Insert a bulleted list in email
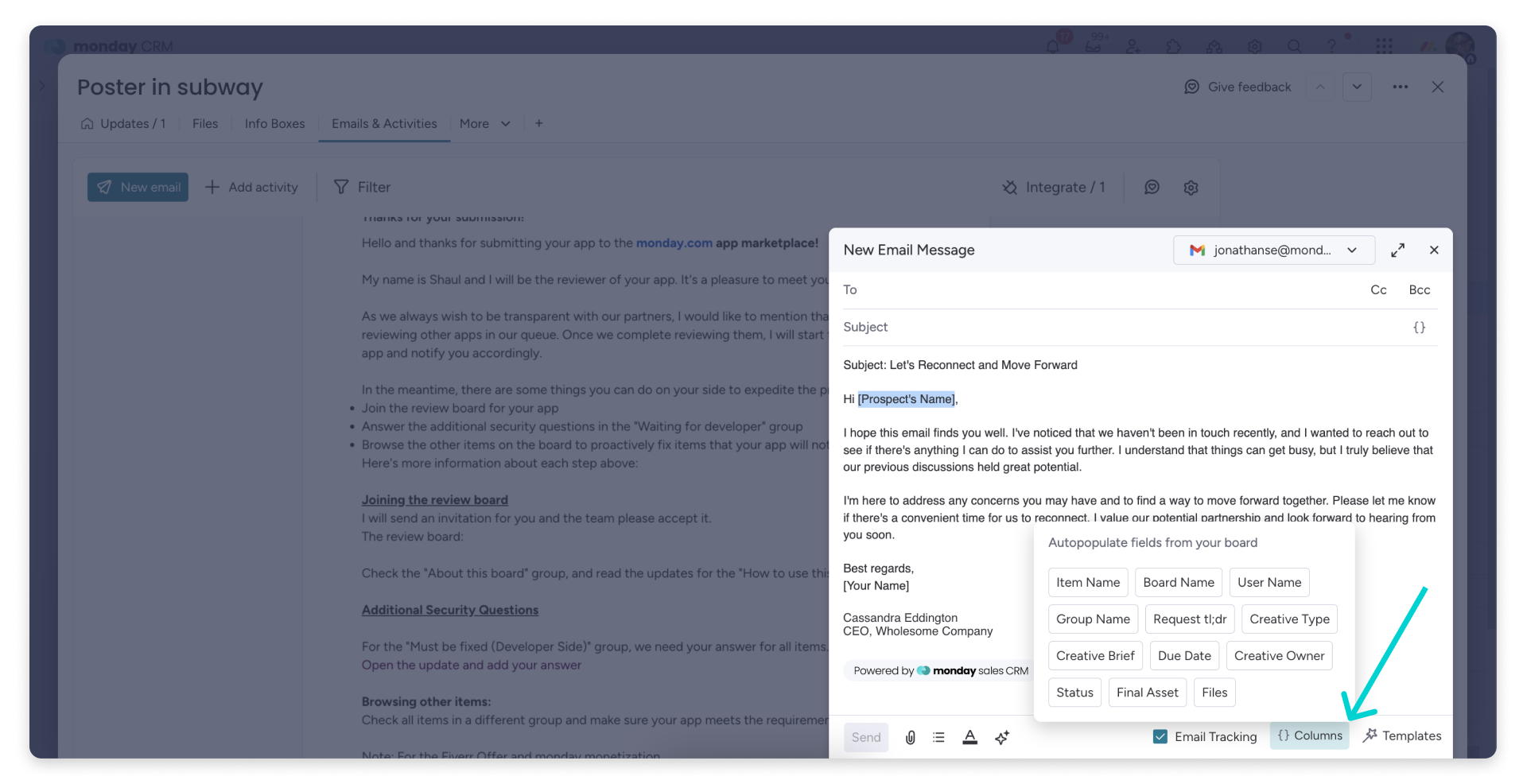 coord(939,737)
